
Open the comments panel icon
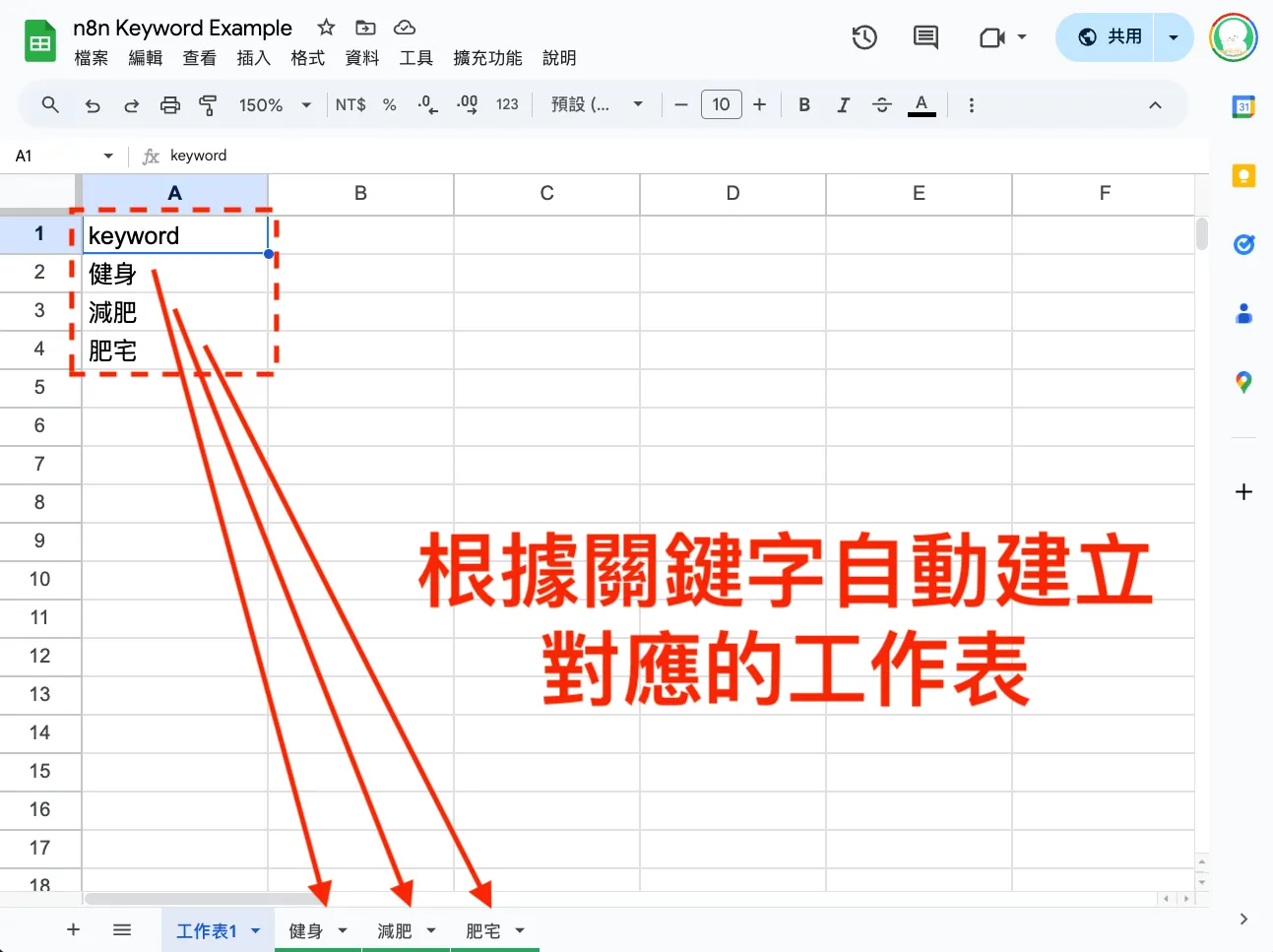pyautogui.click(x=925, y=37)
